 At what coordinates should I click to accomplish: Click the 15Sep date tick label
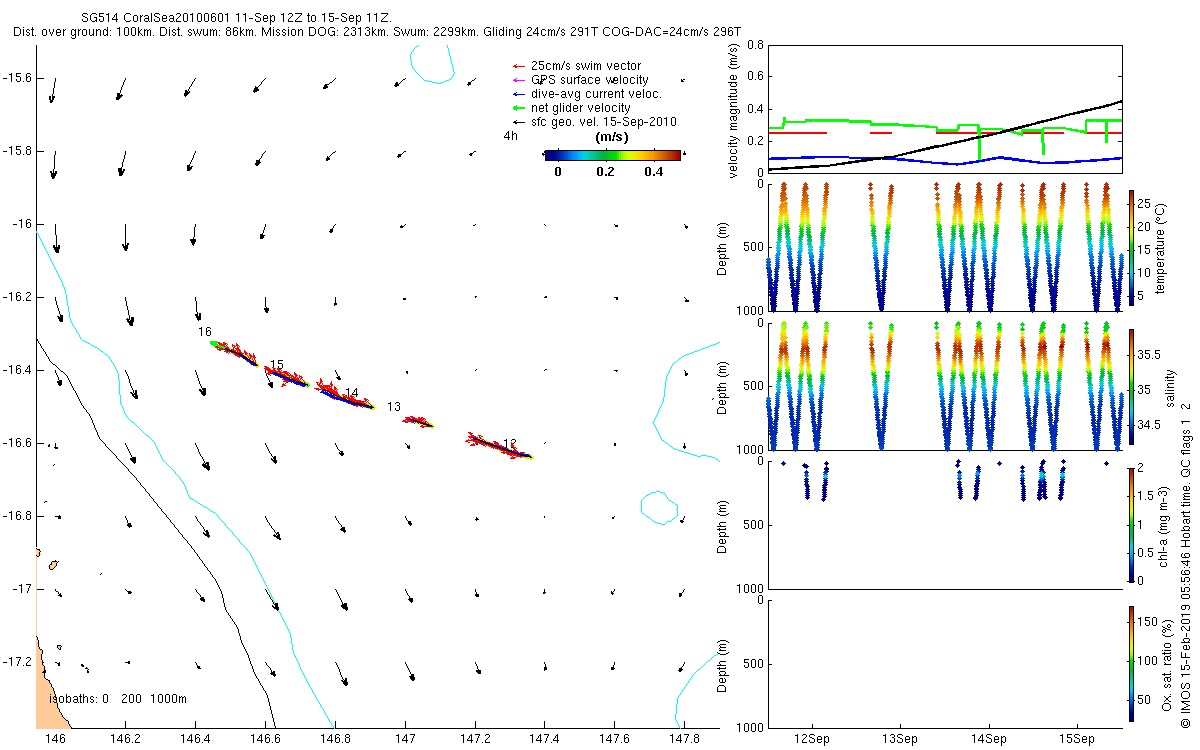click(1077, 739)
